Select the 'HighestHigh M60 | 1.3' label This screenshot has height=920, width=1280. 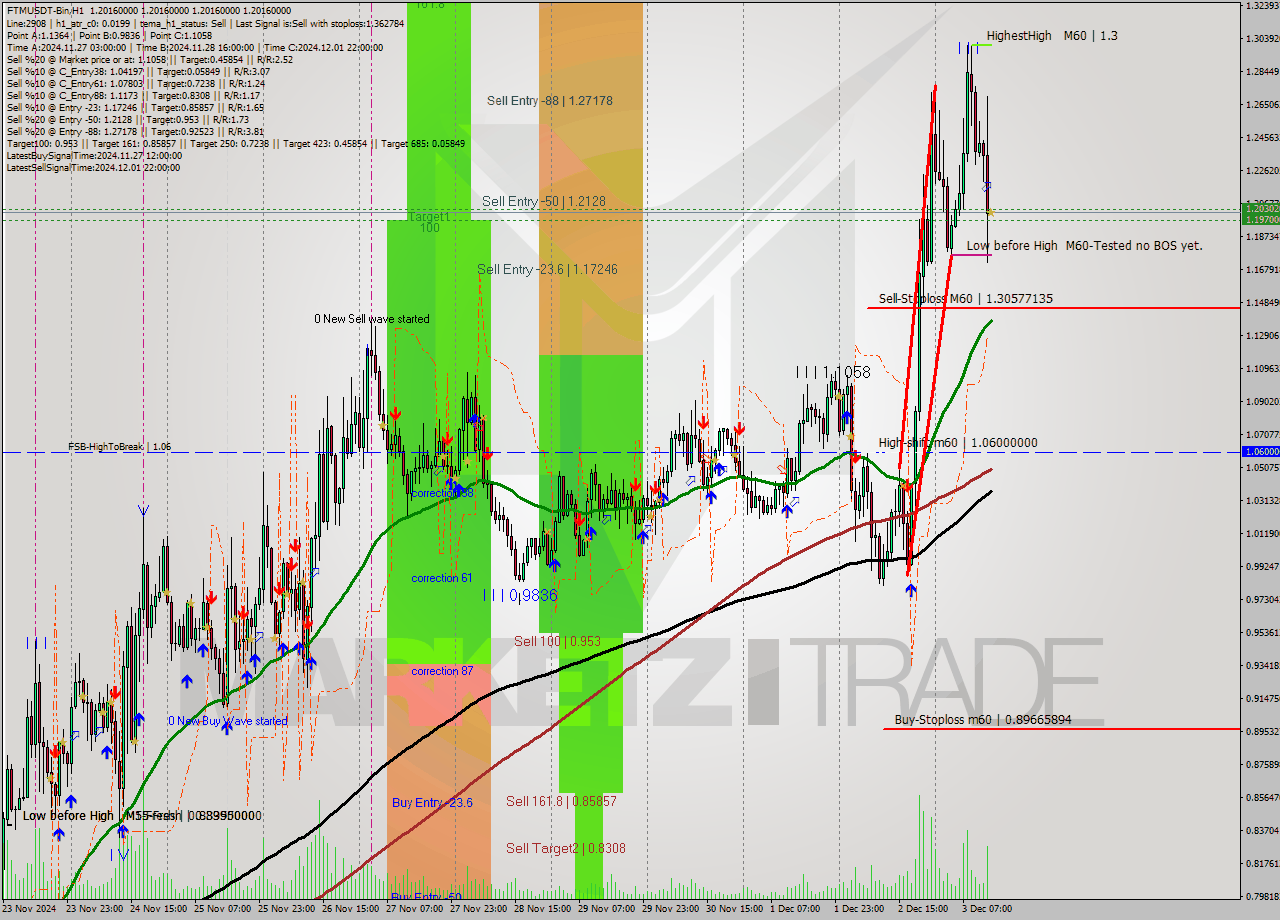point(1052,35)
